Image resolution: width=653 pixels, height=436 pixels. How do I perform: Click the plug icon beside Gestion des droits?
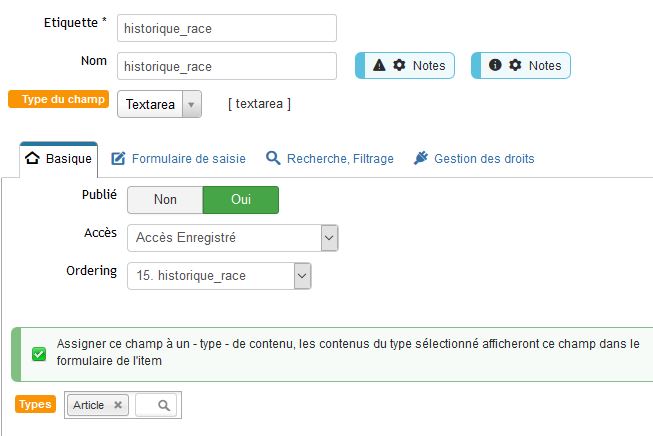pos(421,158)
